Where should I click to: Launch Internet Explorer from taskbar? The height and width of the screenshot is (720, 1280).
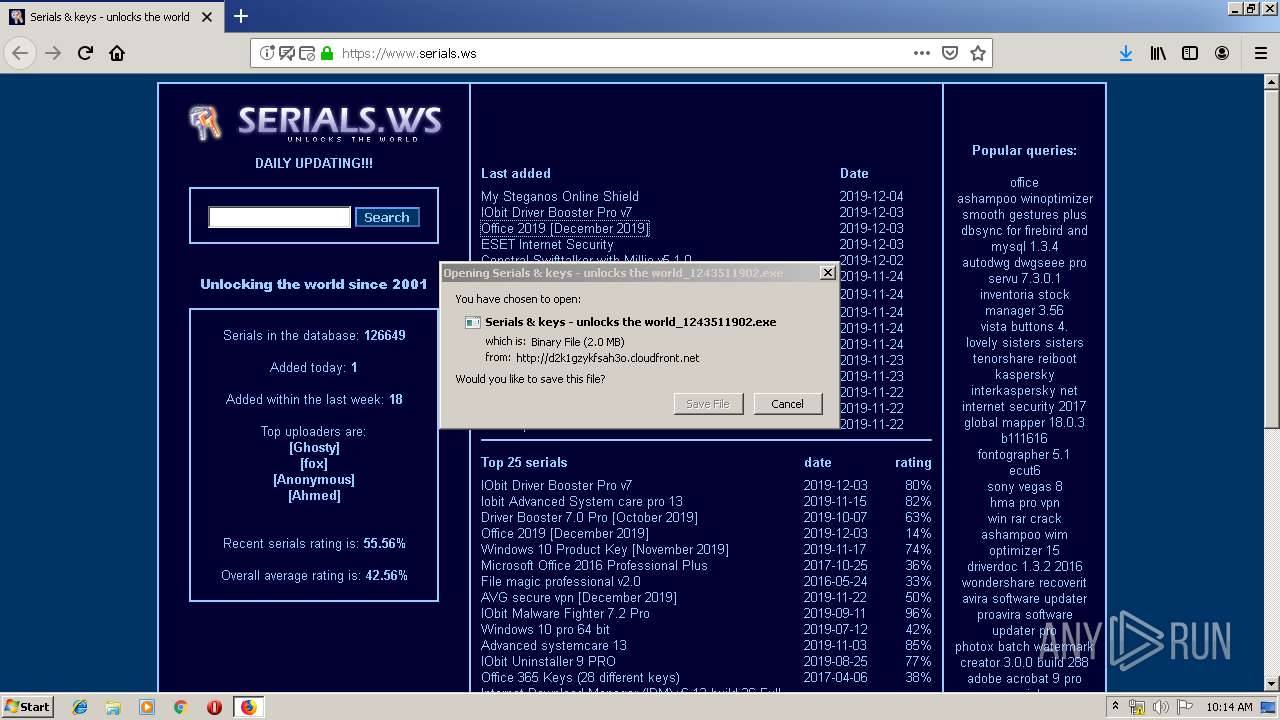pyautogui.click(x=80, y=706)
